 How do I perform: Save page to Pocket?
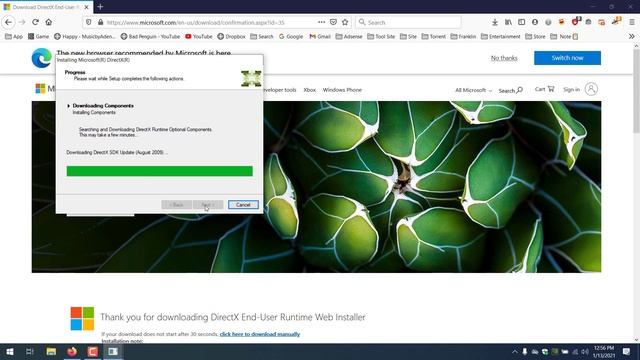point(333,22)
